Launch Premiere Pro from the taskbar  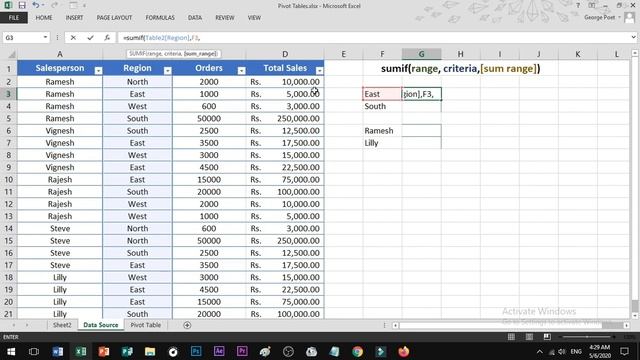click(x=242, y=351)
